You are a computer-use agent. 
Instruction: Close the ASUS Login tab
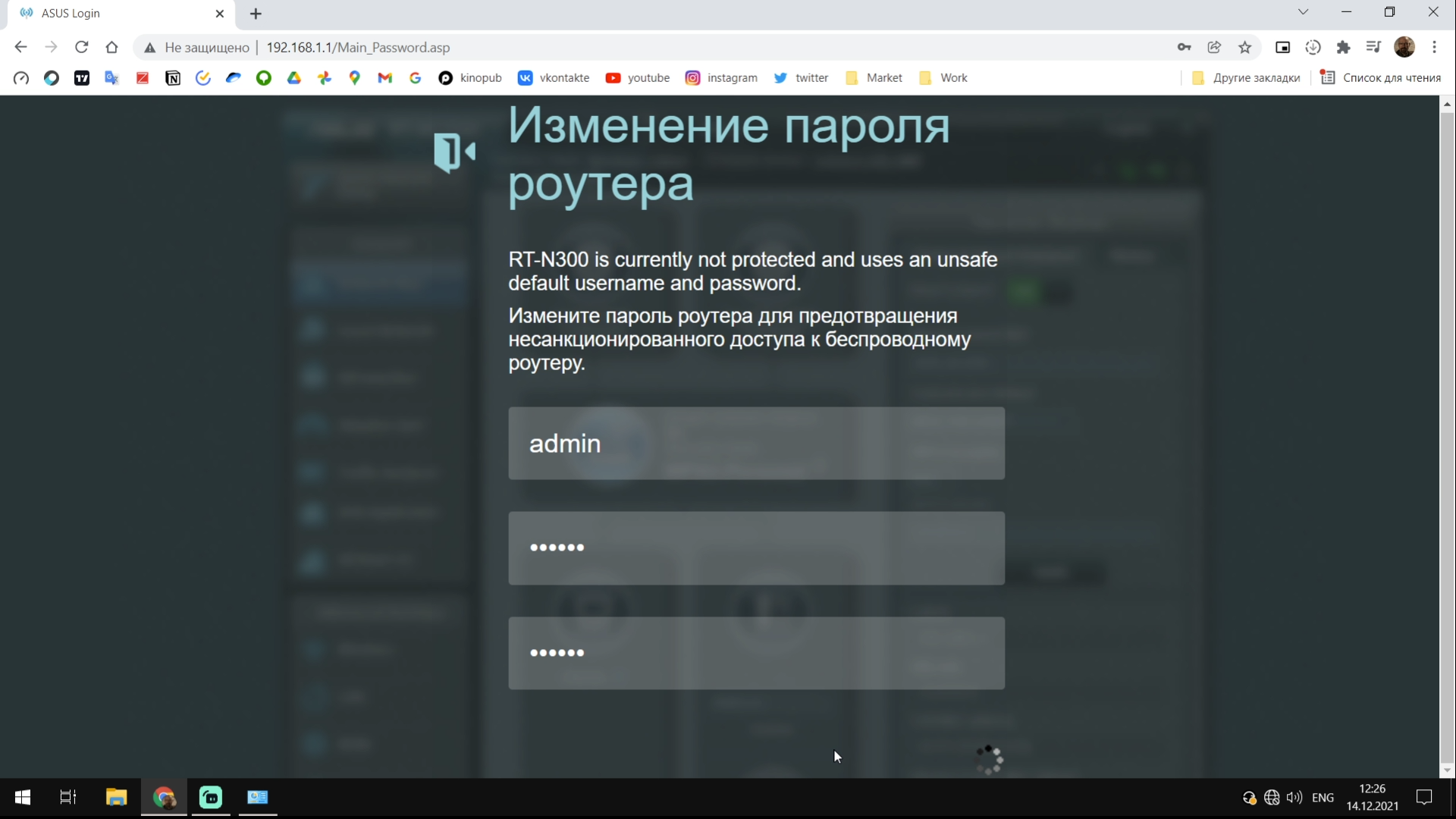click(220, 14)
